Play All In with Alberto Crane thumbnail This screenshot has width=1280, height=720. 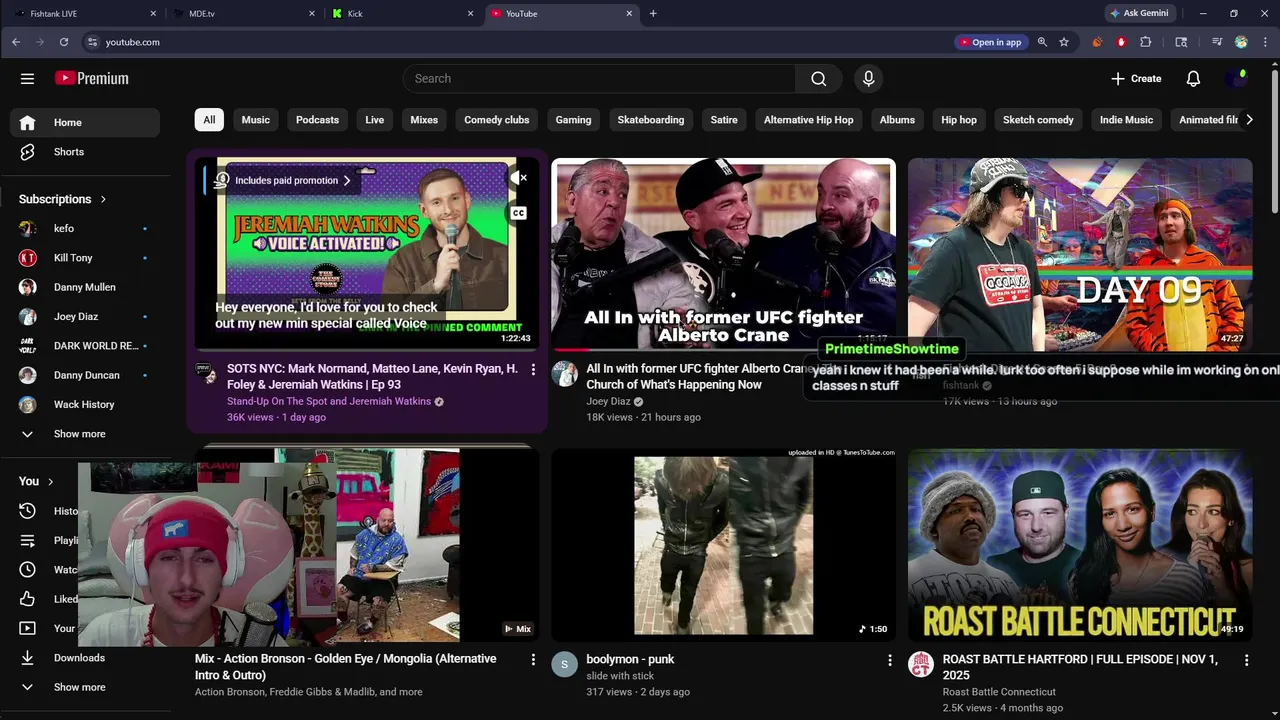coord(724,254)
